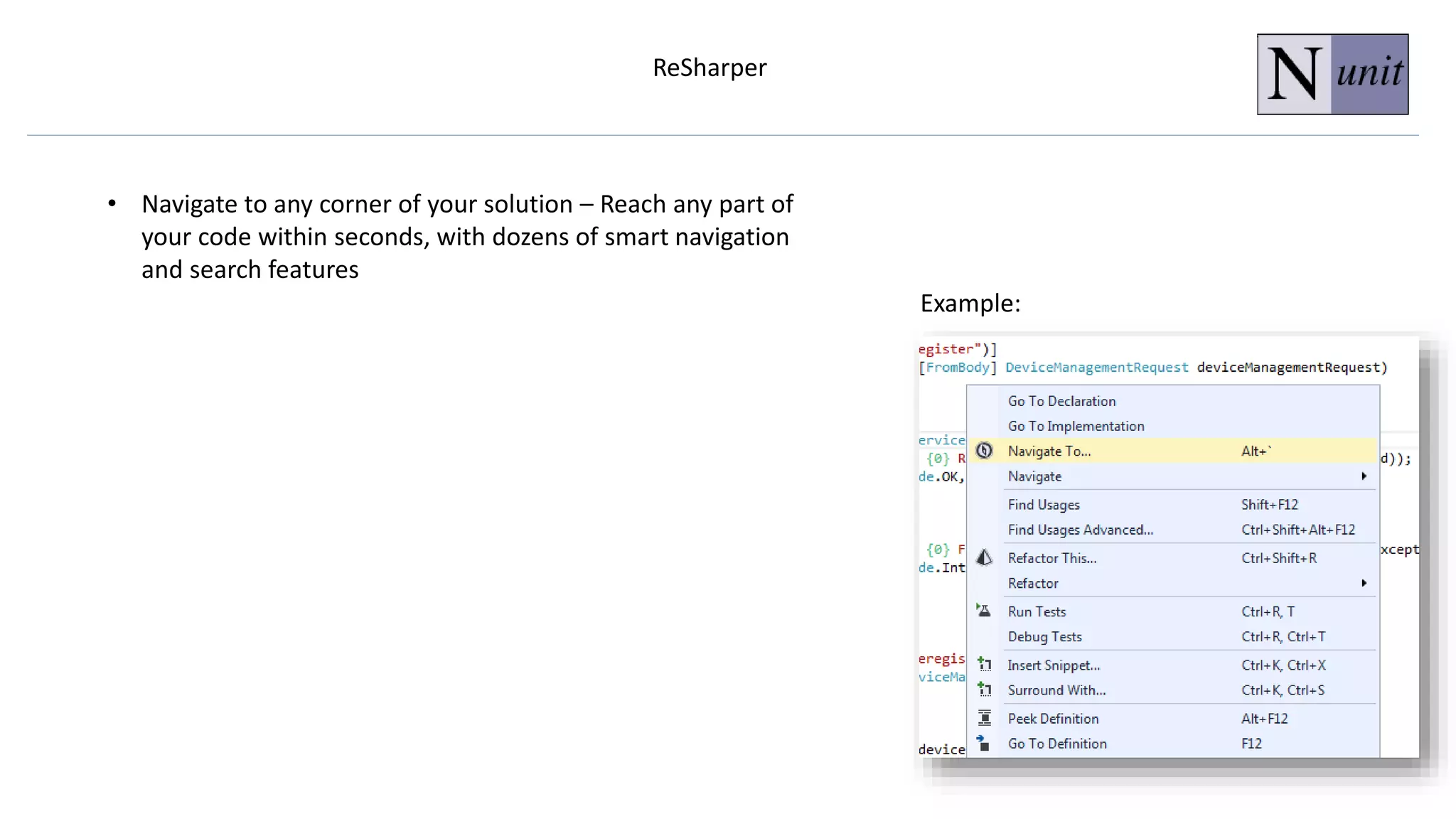The image size is (1456, 819).
Task: Click the [FromBody] attribute in code
Action: click(x=958, y=368)
